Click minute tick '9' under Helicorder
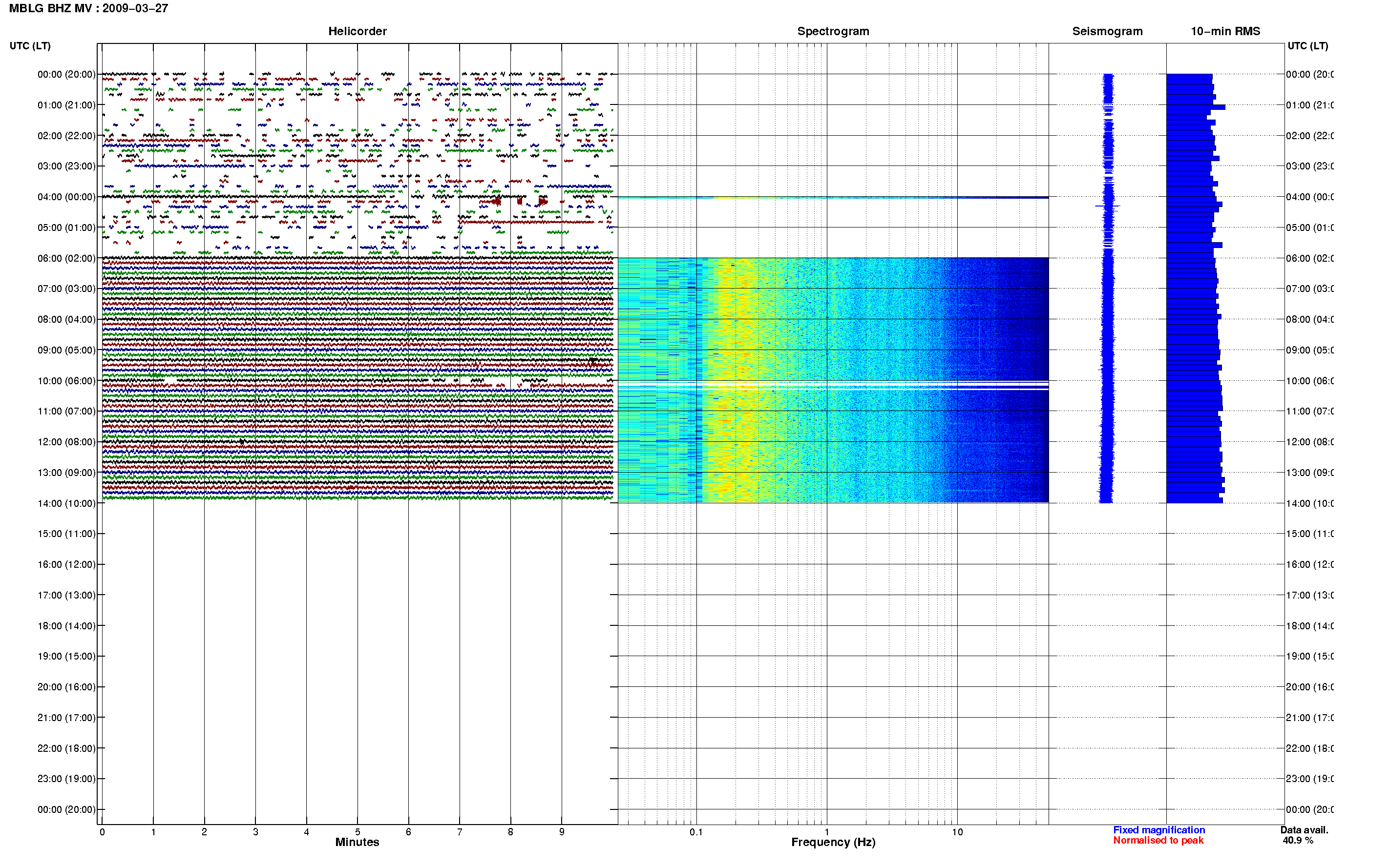Image resolution: width=1389 pixels, height=868 pixels. click(x=562, y=832)
